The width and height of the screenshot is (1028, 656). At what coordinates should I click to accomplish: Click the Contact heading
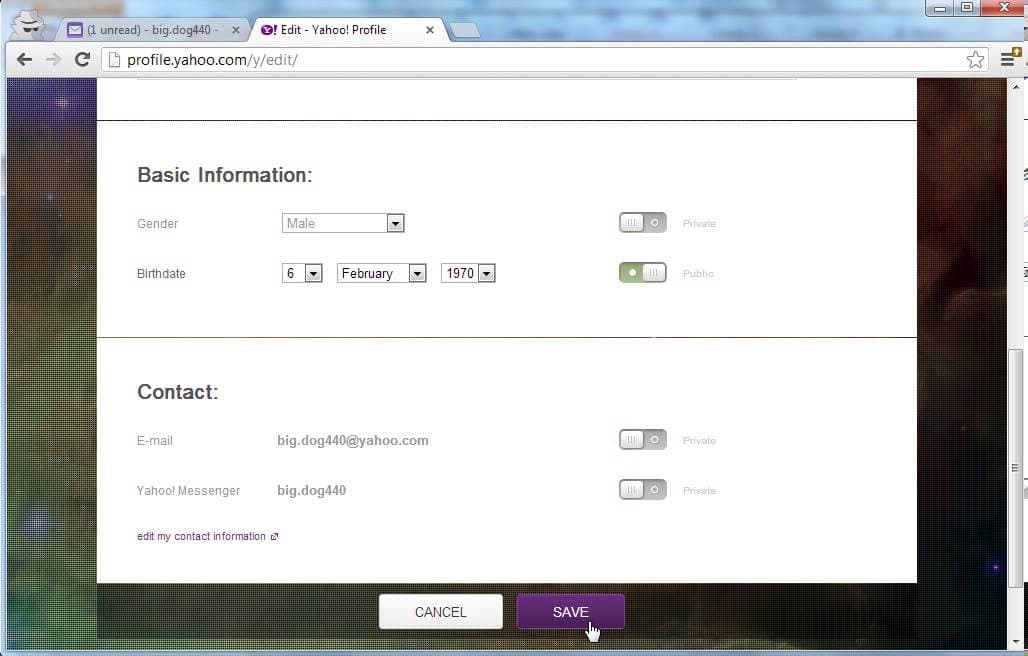coord(178,392)
